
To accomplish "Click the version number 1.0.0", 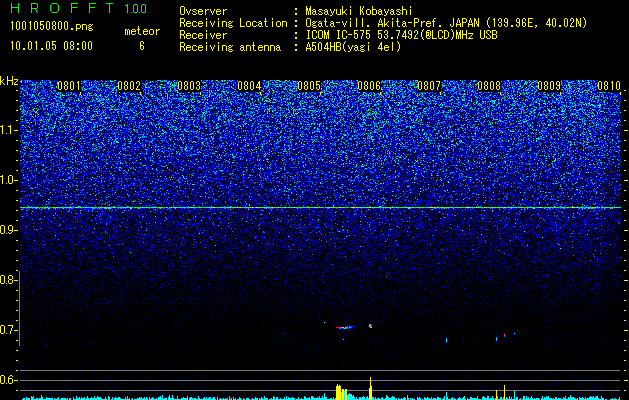I will coord(135,8).
